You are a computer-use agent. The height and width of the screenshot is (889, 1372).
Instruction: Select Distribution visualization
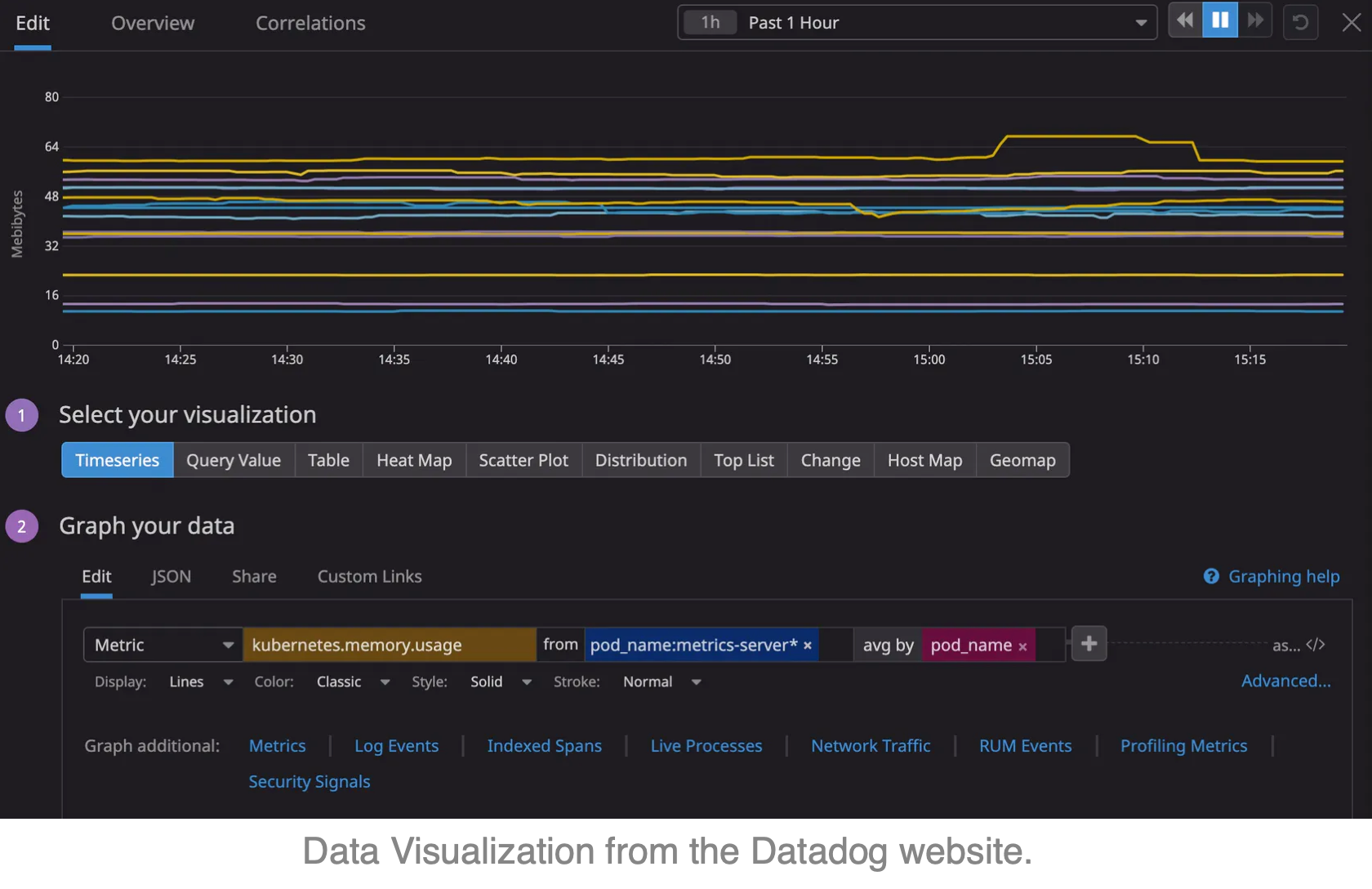pos(641,460)
